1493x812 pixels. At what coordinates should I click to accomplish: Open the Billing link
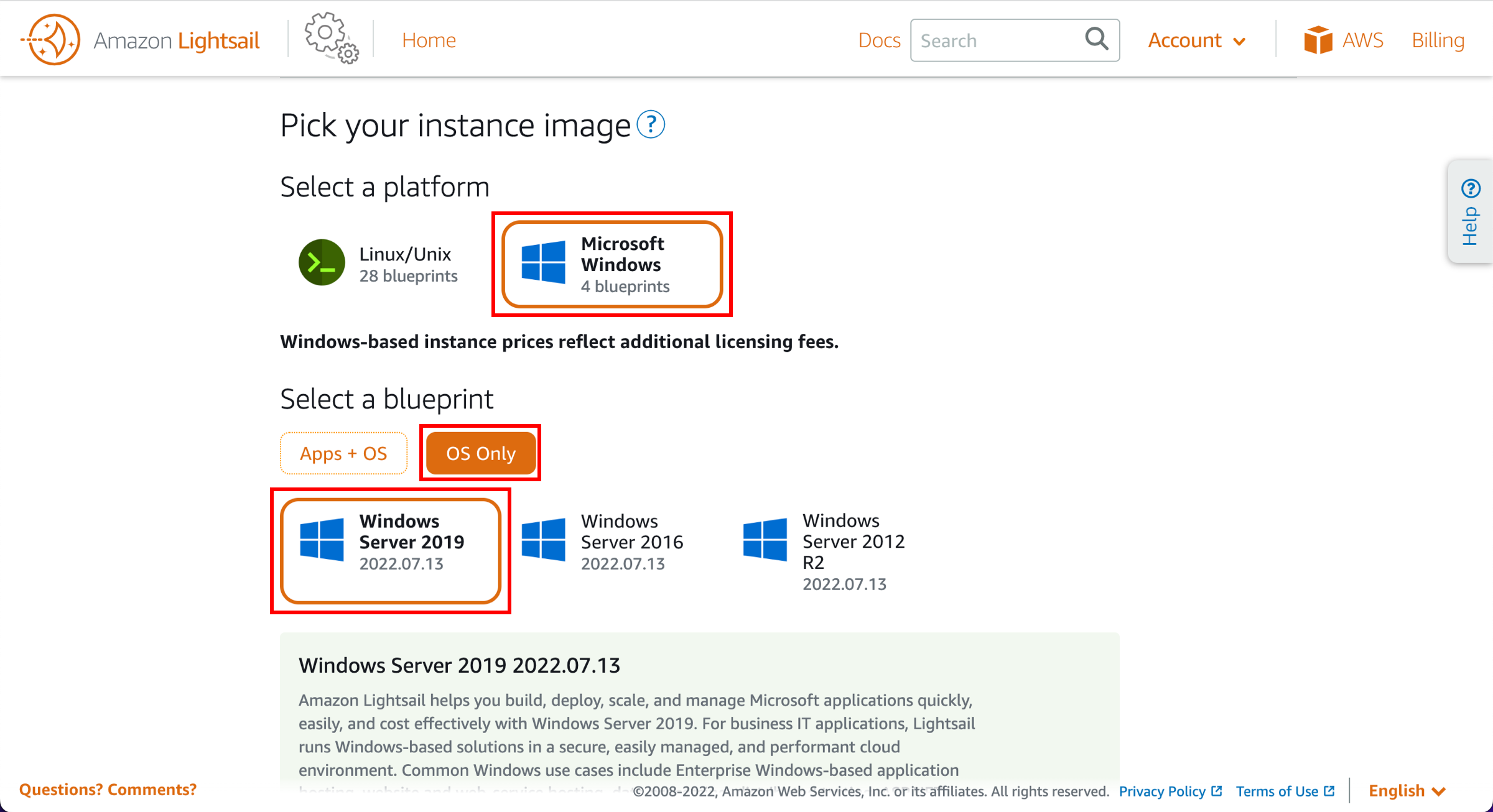(x=1438, y=40)
